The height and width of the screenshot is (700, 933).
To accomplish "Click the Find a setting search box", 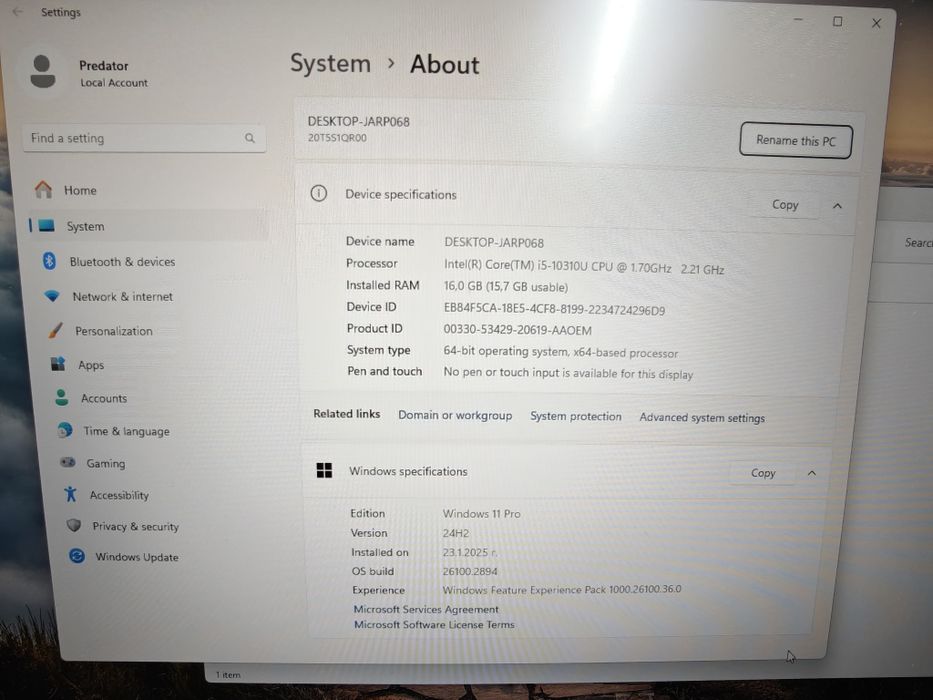I will pyautogui.click(x=144, y=138).
